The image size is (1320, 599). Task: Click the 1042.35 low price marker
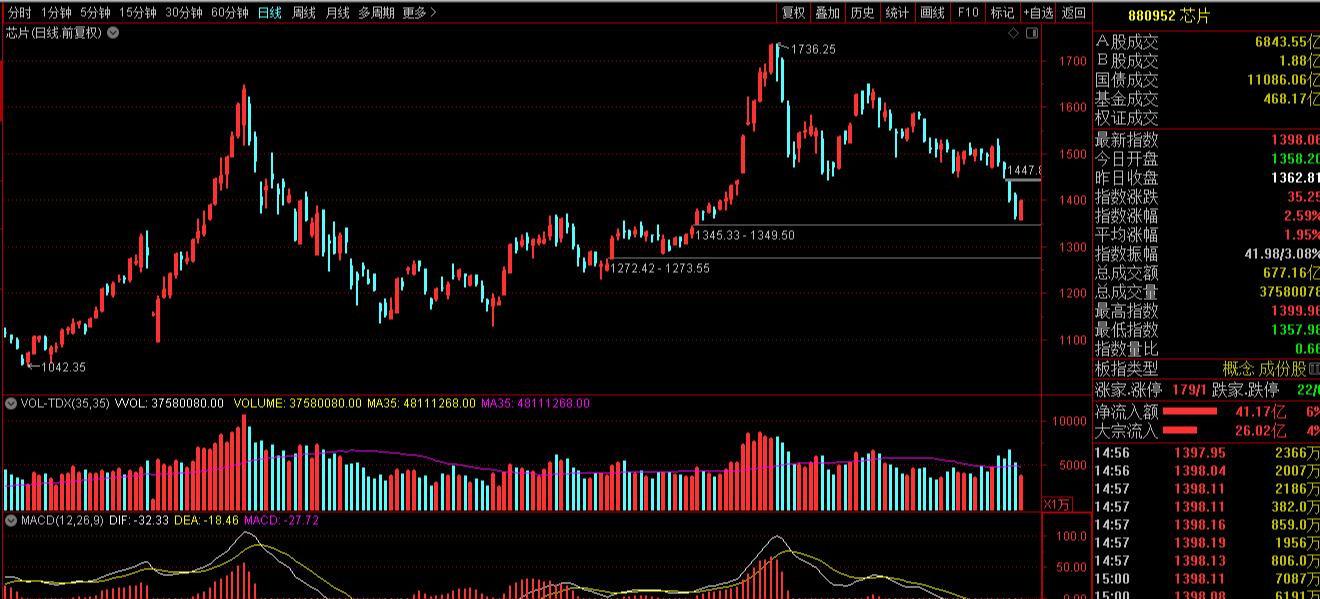[63, 367]
